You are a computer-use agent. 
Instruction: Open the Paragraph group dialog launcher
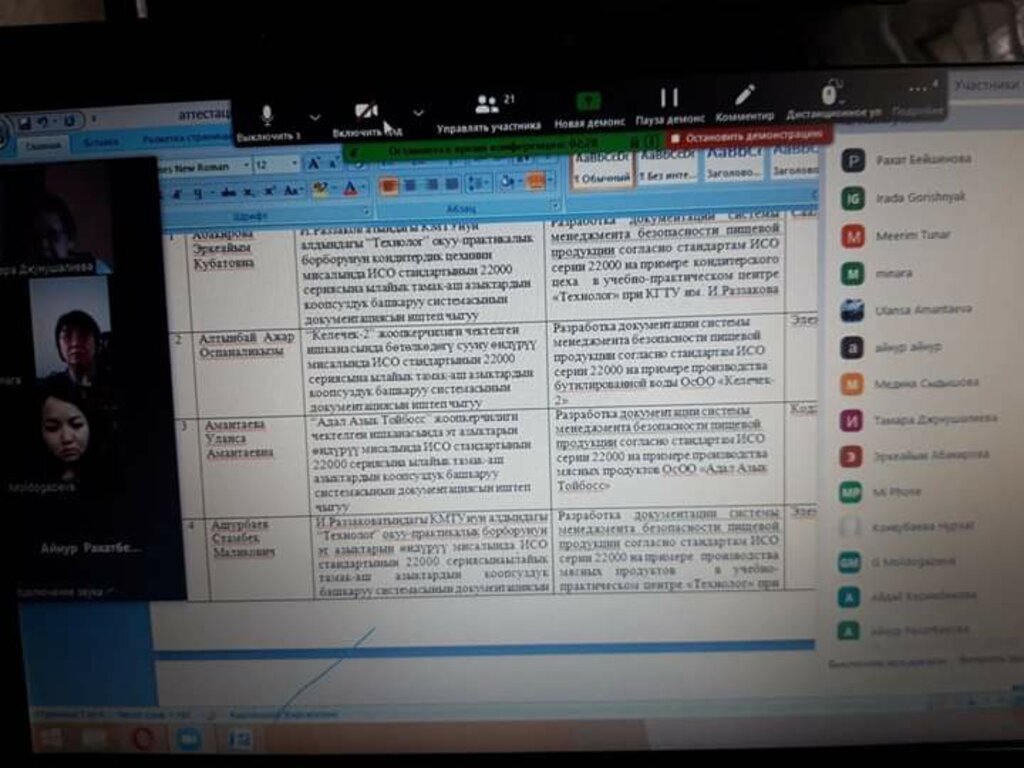coord(556,206)
